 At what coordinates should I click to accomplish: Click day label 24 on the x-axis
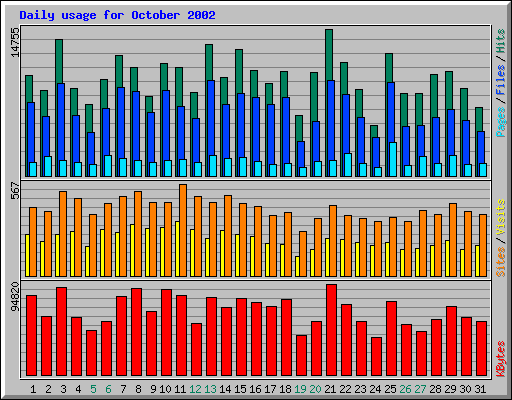point(375,389)
